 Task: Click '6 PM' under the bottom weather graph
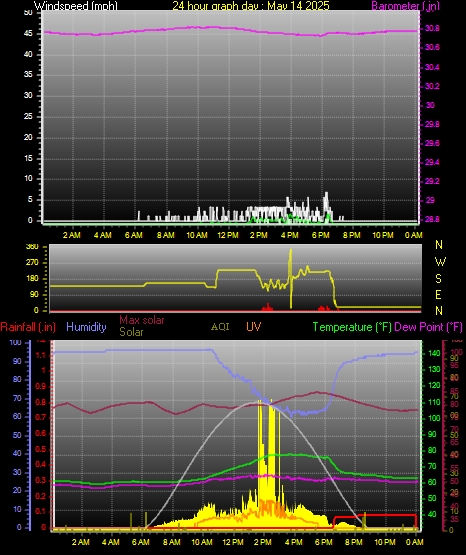coord(323,542)
